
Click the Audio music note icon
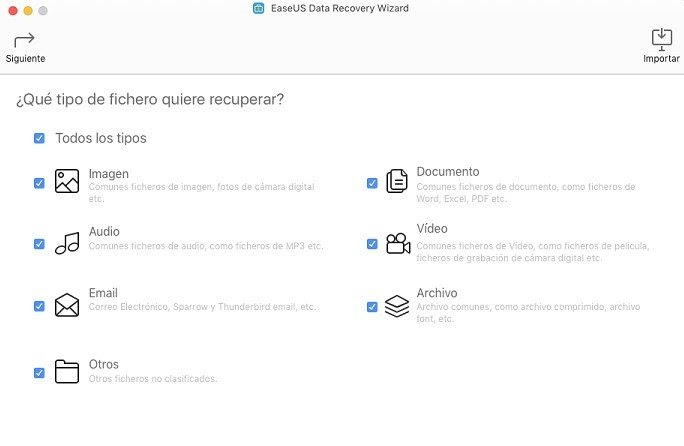(x=67, y=243)
